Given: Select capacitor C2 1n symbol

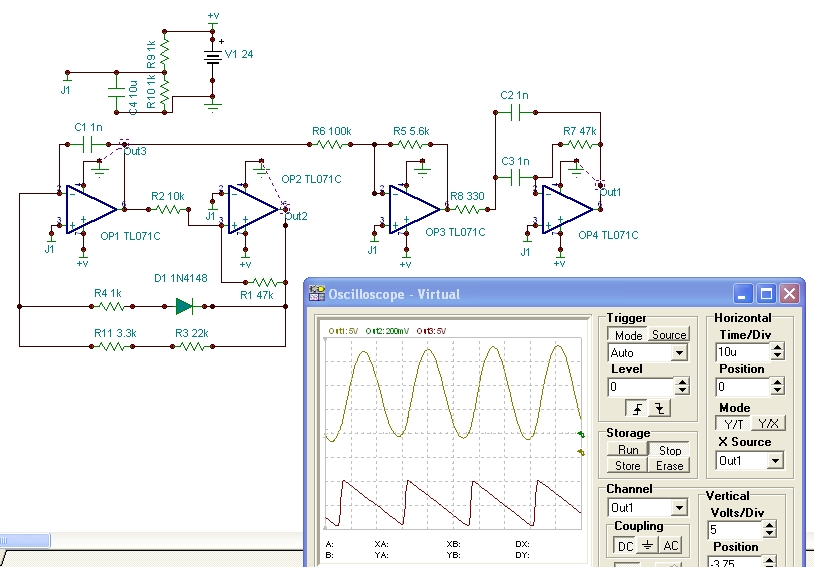Looking at the screenshot, I should click(515, 112).
